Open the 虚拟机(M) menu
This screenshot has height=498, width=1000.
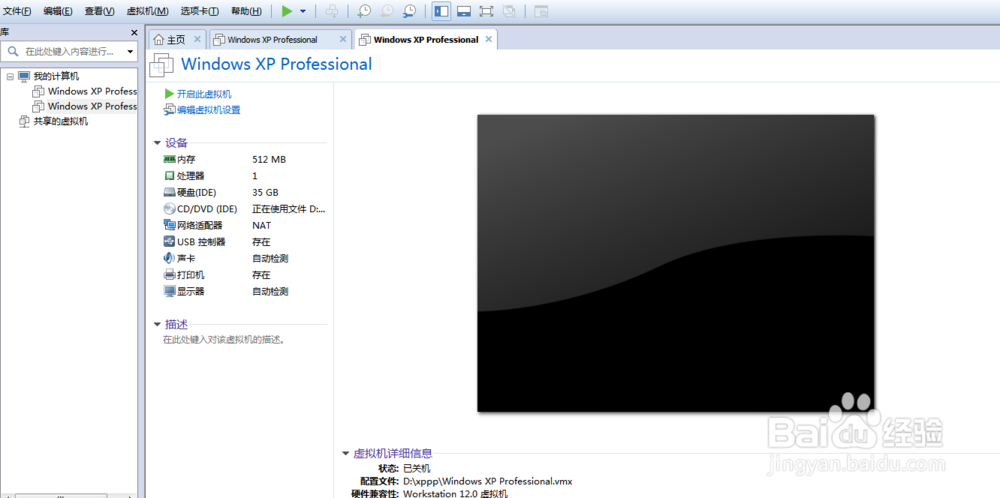point(148,11)
